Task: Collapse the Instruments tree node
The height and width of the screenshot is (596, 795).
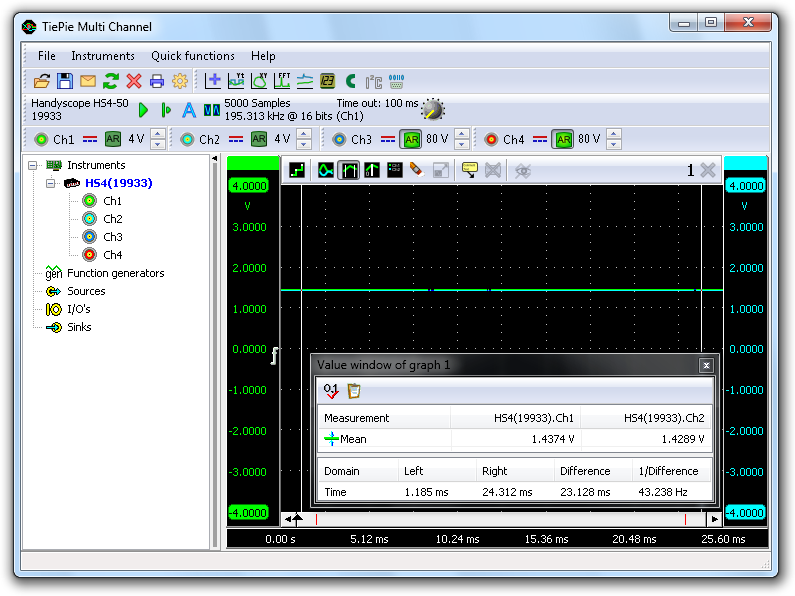Action: tap(32, 165)
